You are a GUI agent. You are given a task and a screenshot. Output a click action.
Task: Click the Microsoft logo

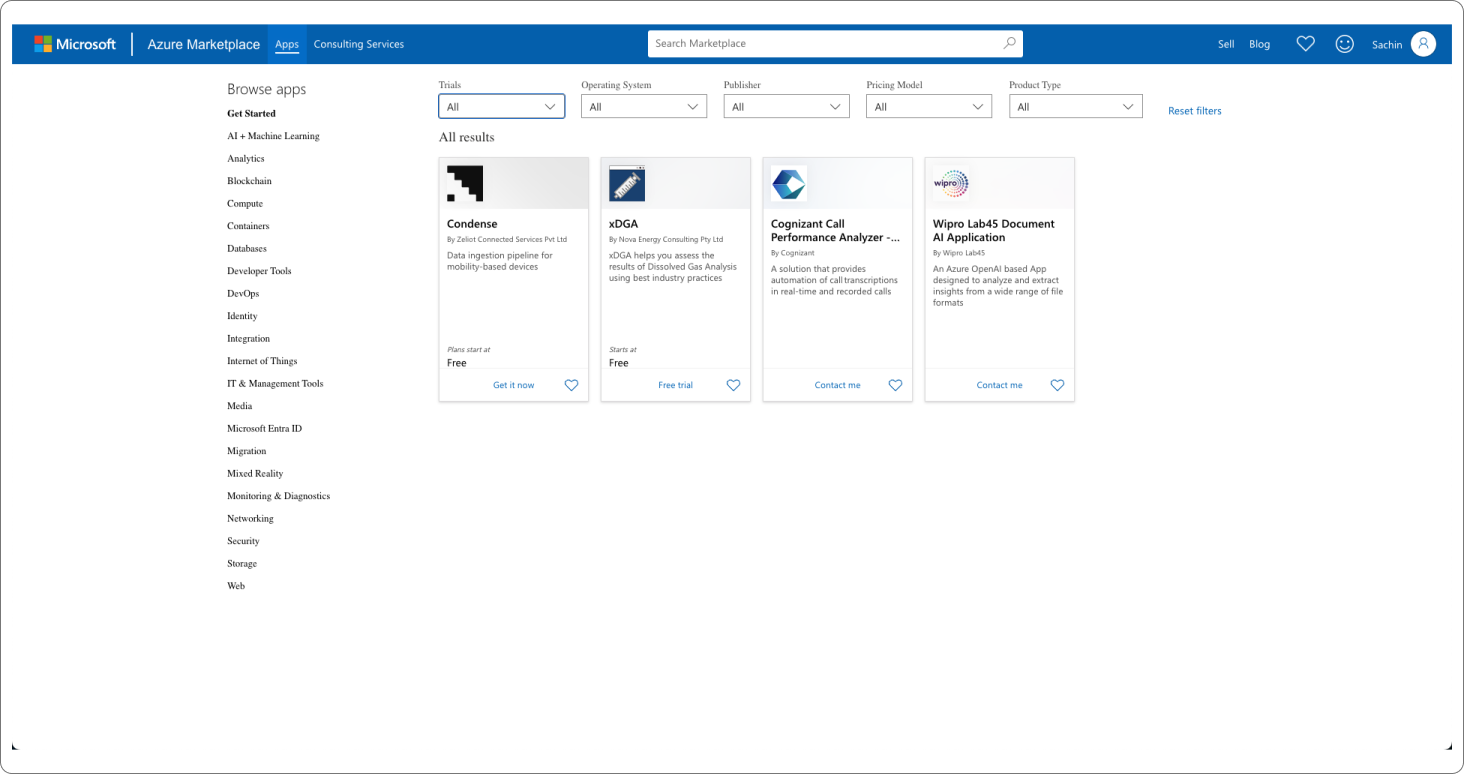coord(75,44)
